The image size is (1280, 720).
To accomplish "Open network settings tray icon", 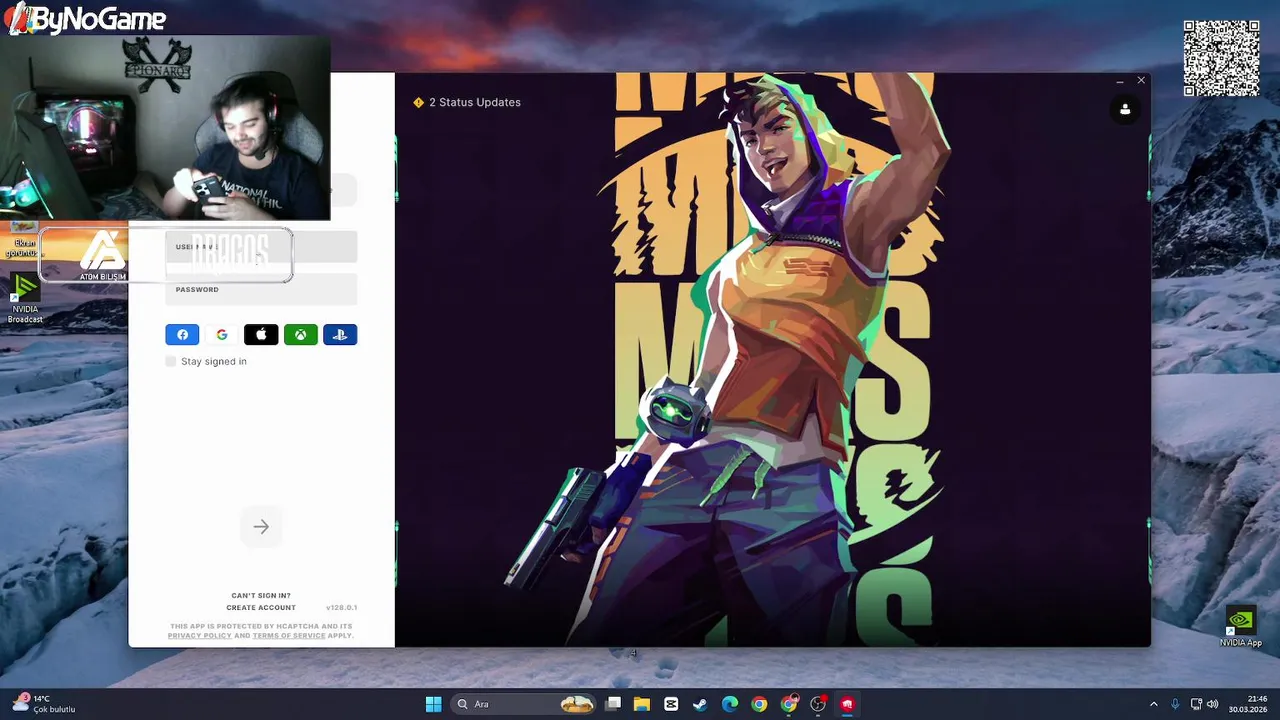I will (1196, 704).
